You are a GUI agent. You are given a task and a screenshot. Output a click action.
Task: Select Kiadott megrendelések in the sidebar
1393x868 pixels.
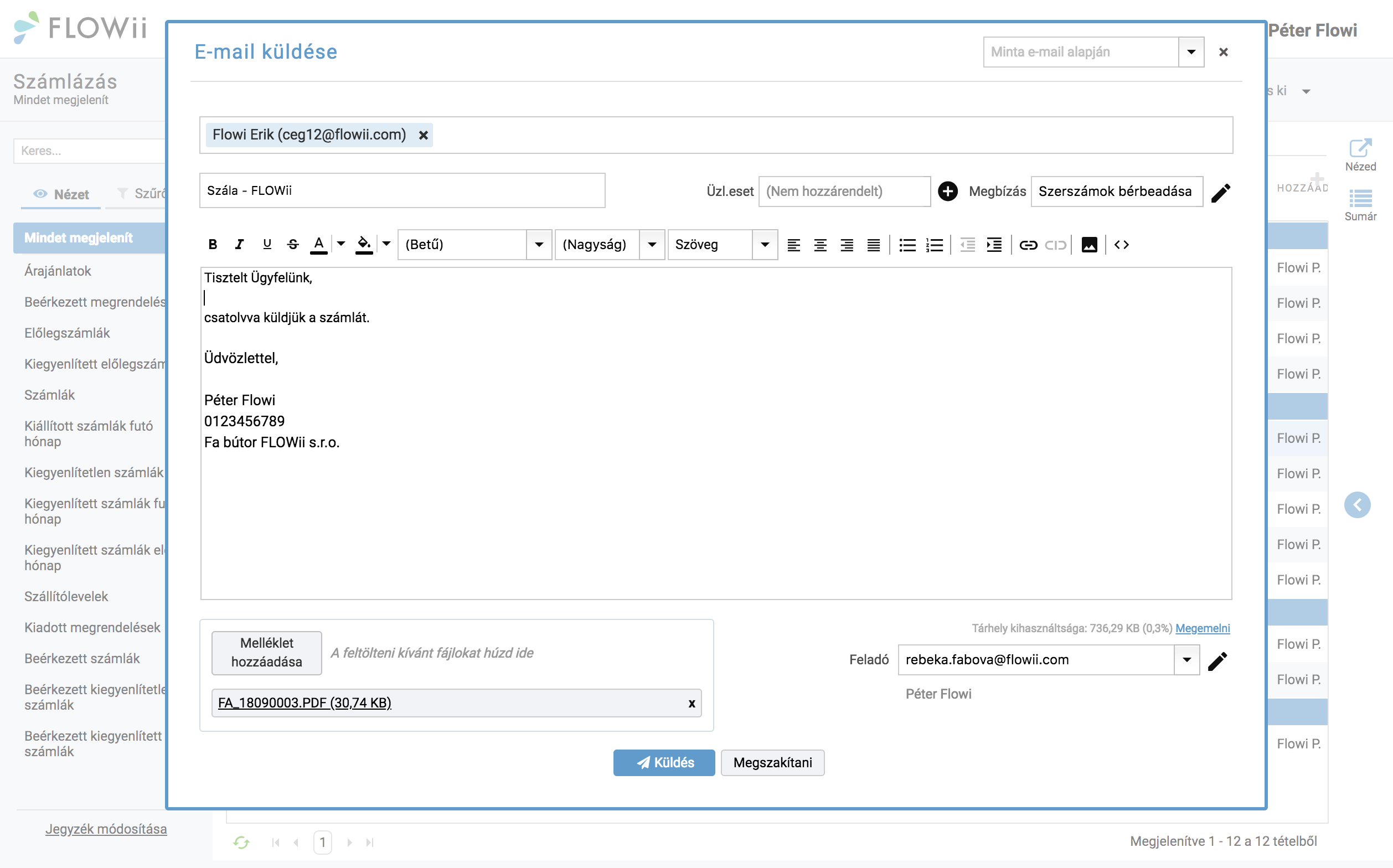tap(92, 627)
